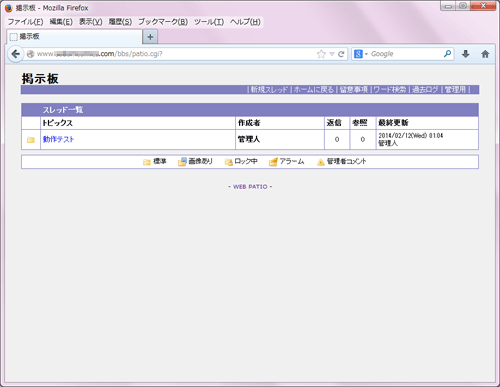
Task: Click the 管理者コメント warning icon
Action: click(321, 162)
